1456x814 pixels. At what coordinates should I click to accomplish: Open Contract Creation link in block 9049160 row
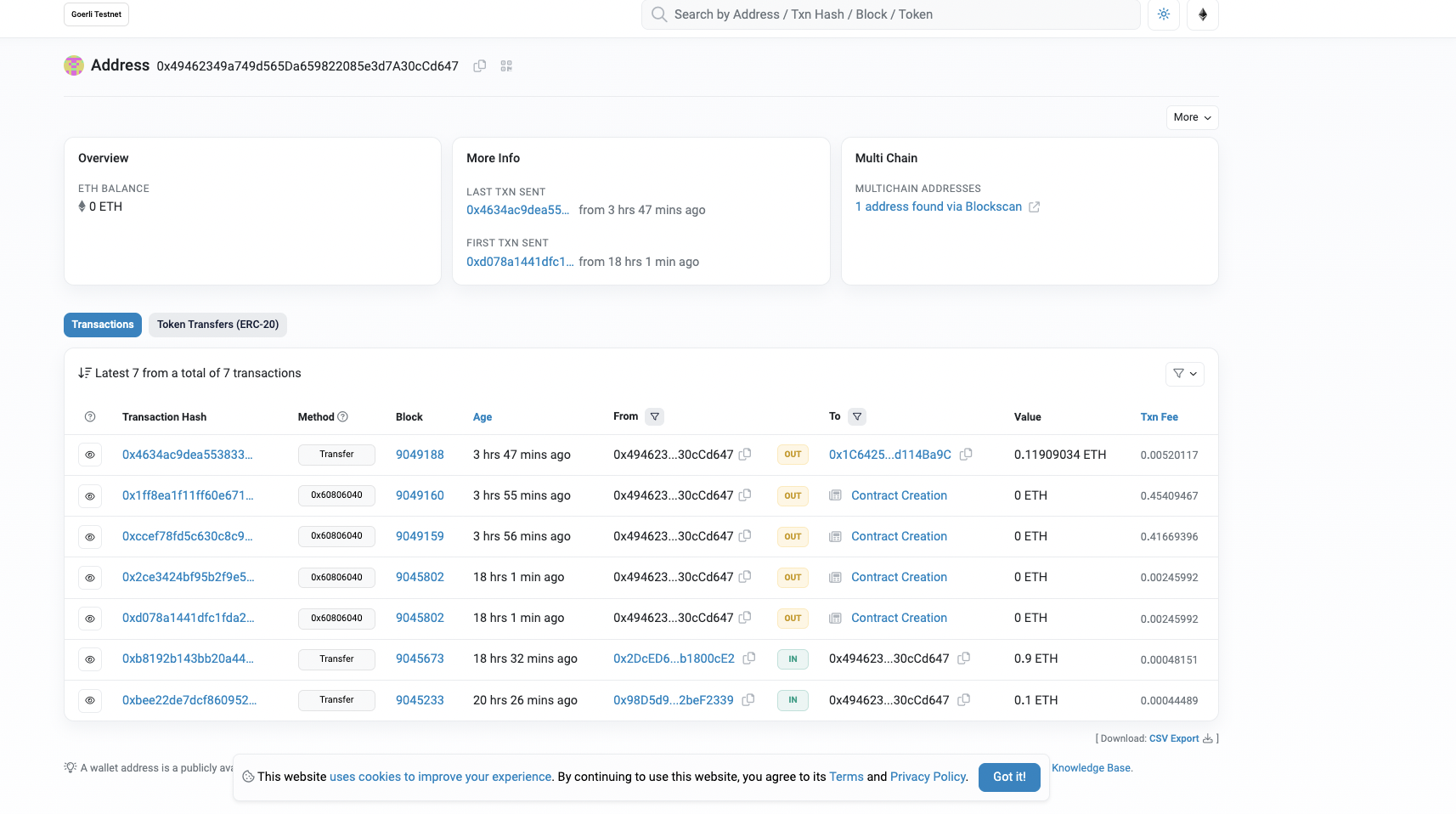pos(899,495)
